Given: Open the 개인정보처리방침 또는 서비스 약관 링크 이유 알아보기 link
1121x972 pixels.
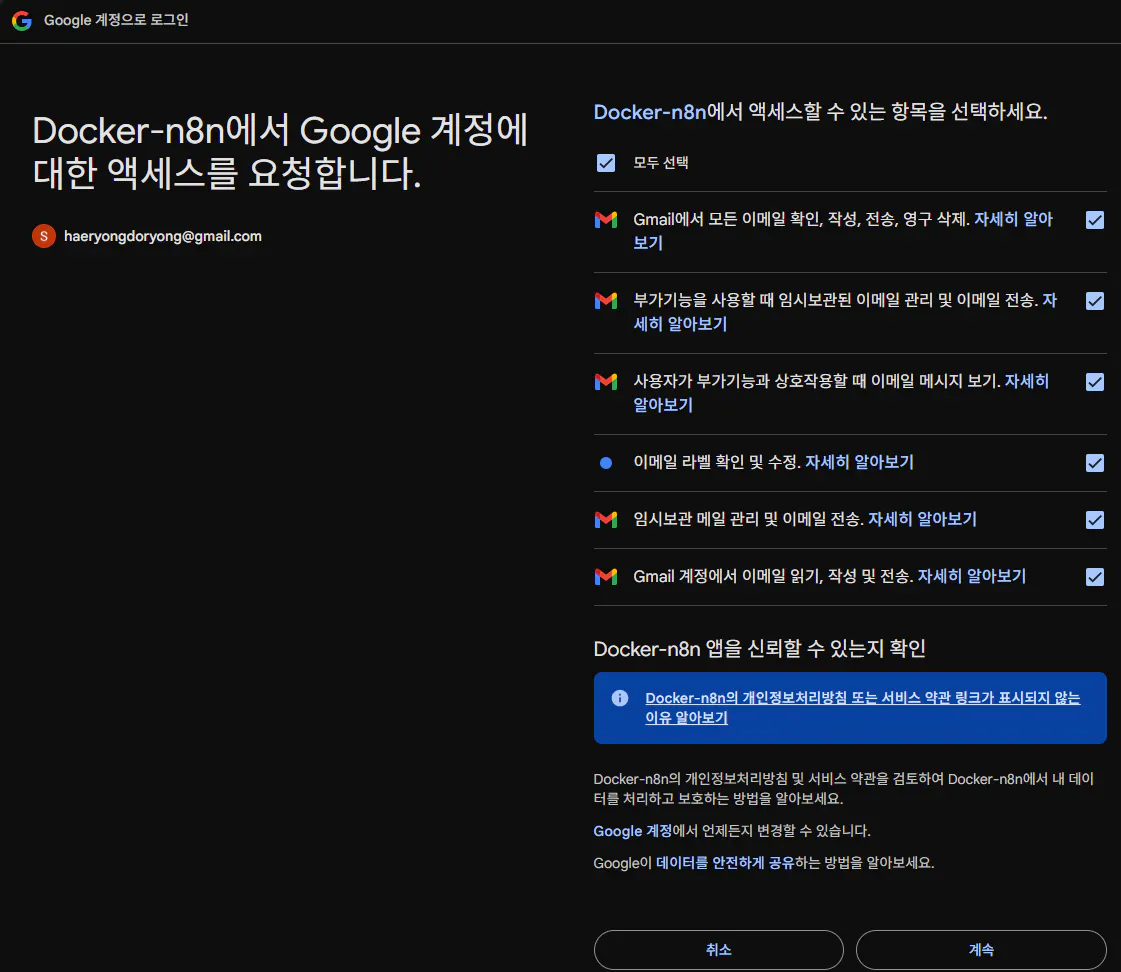Looking at the screenshot, I should 862,708.
